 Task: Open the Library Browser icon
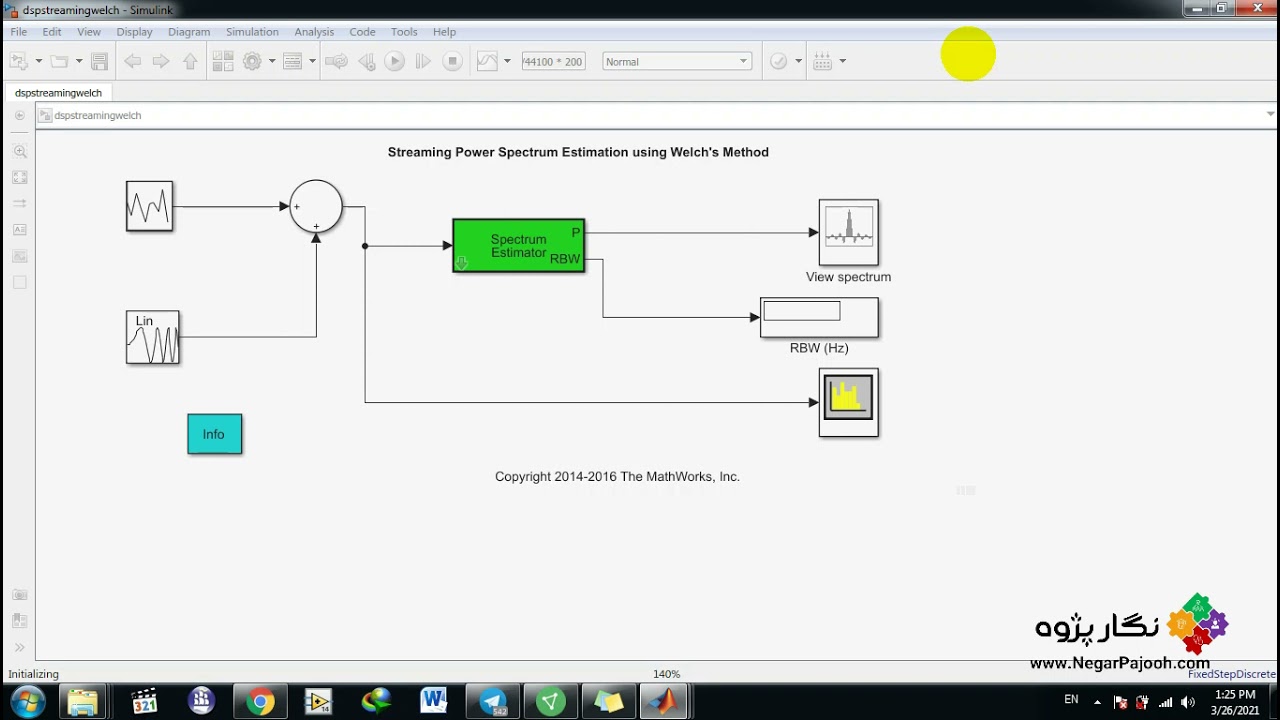(223, 61)
